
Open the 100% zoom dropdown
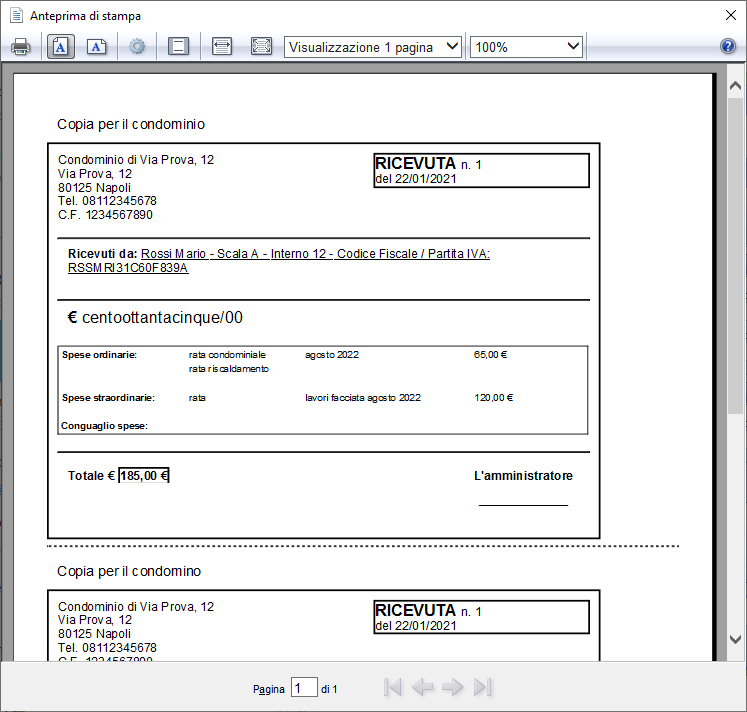click(526, 47)
